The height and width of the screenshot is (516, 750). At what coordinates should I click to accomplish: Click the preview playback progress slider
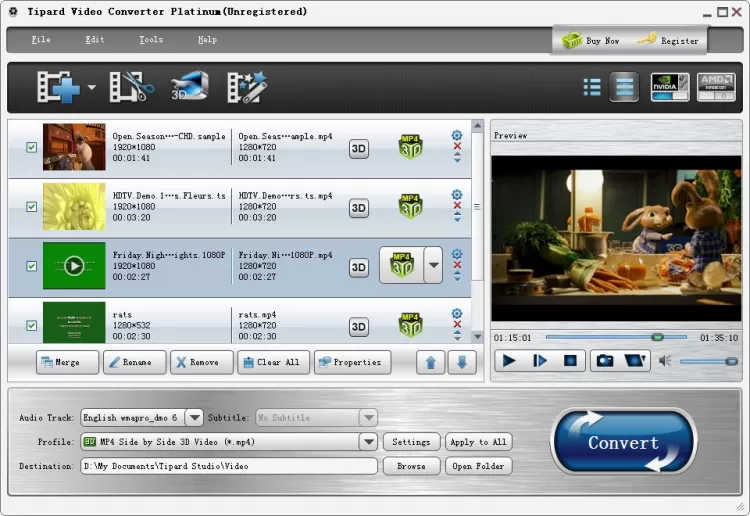pyautogui.click(x=616, y=337)
